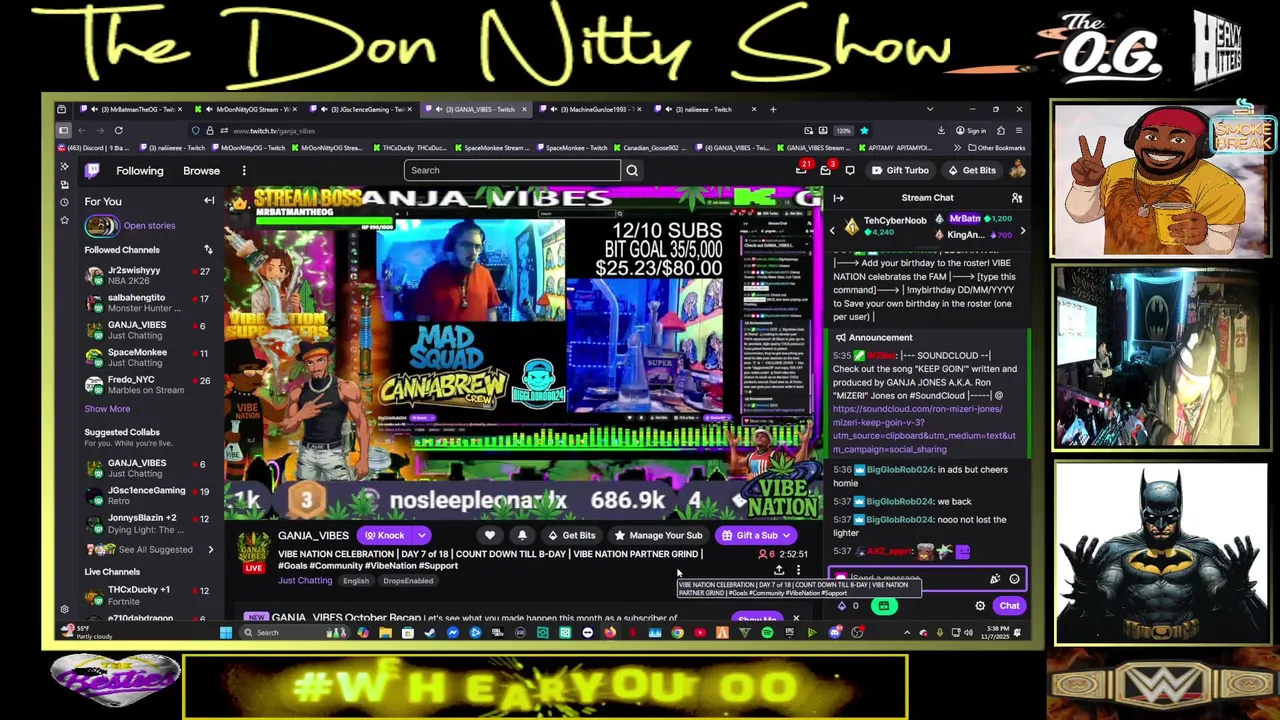Viewport: 1280px width, 720px height.
Task: Open the SoundCloud link in chat
Action: point(924,429)
